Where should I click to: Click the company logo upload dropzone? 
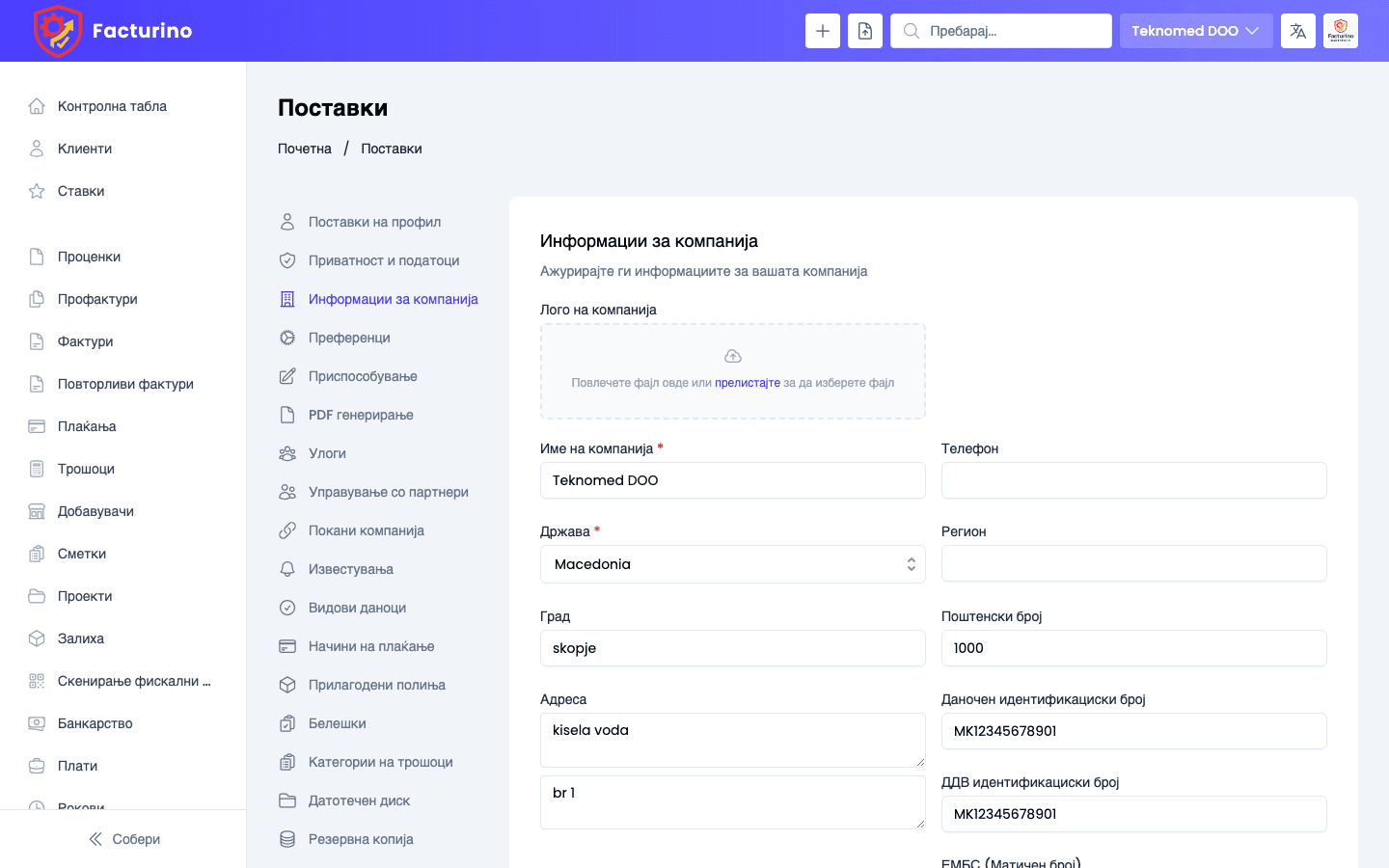tap(732, 370)
